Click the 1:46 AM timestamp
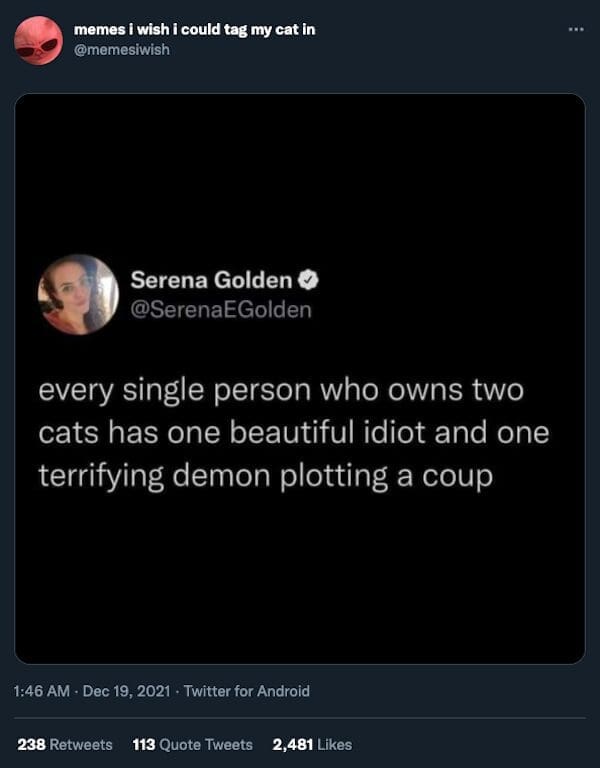 [42, 691]
